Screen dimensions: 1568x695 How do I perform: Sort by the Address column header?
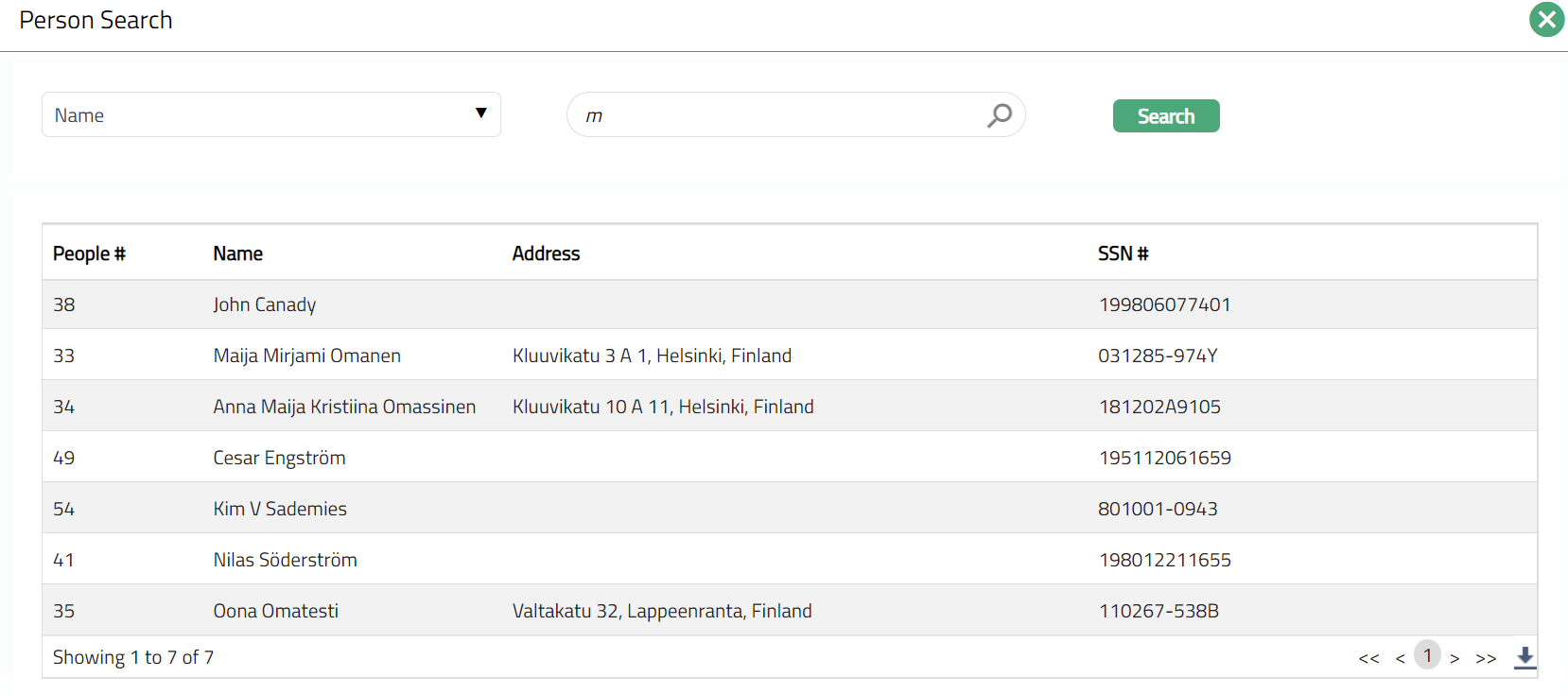tap(546, 253)
